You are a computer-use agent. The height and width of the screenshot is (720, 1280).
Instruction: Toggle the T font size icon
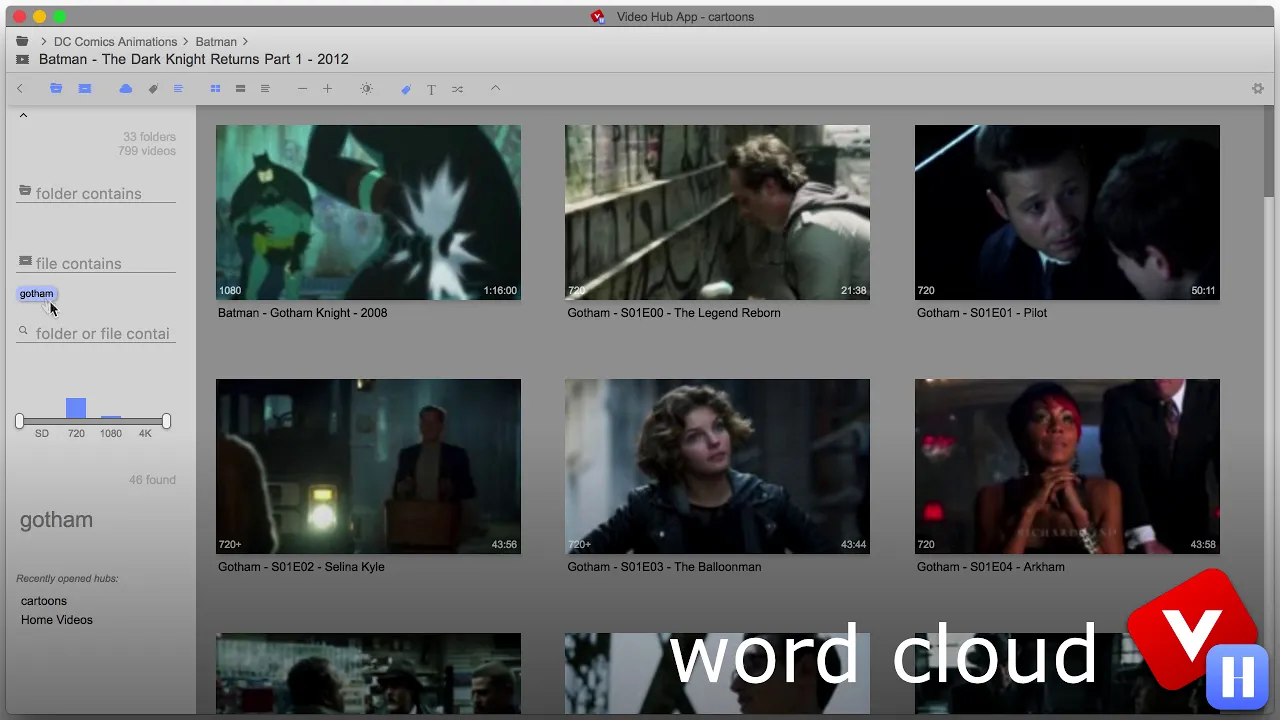[x=431, y=90]
